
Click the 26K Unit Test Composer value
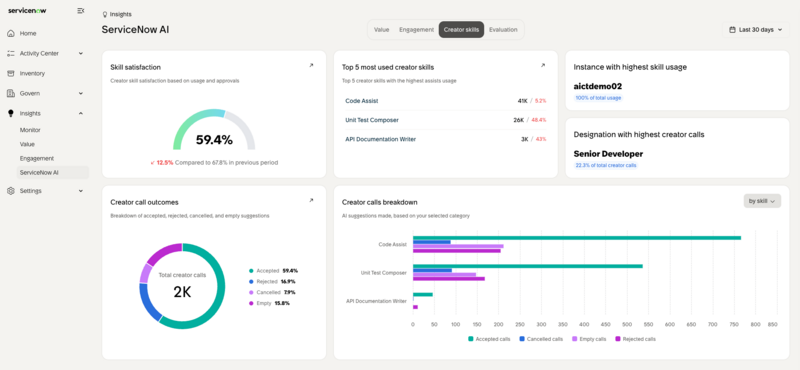point(520,120)
